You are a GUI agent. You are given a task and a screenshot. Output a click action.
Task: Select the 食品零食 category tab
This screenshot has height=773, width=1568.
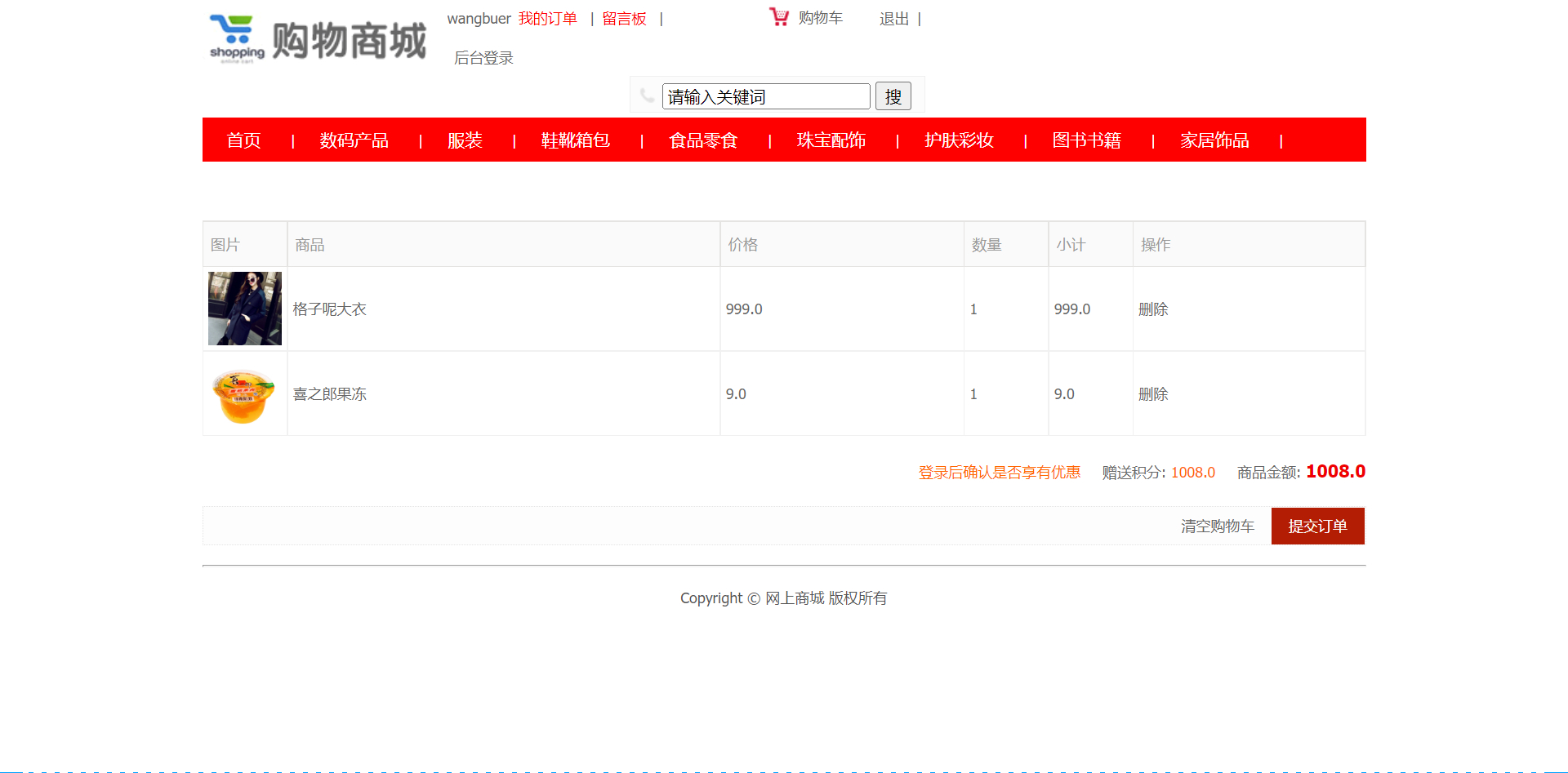[x=702, y=140]
